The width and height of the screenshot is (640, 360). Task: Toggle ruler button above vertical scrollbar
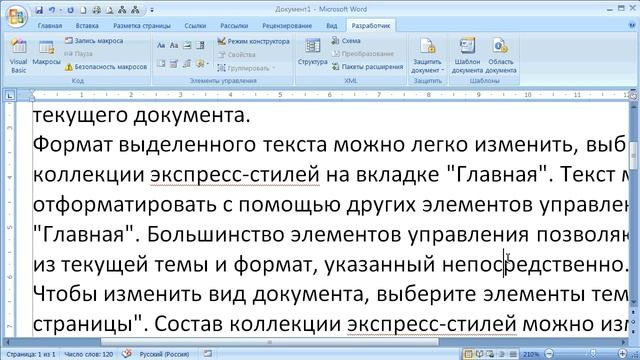[x=633, y=96]
